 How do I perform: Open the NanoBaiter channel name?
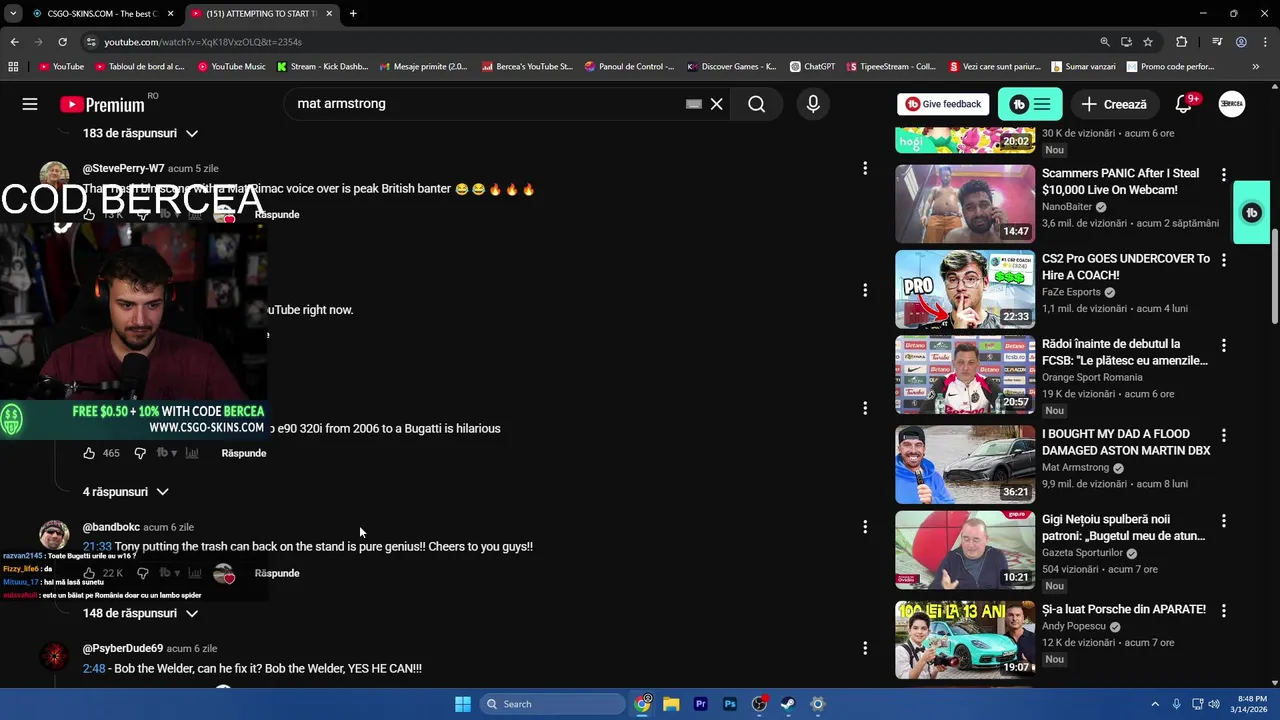(x=1067, y=207)
